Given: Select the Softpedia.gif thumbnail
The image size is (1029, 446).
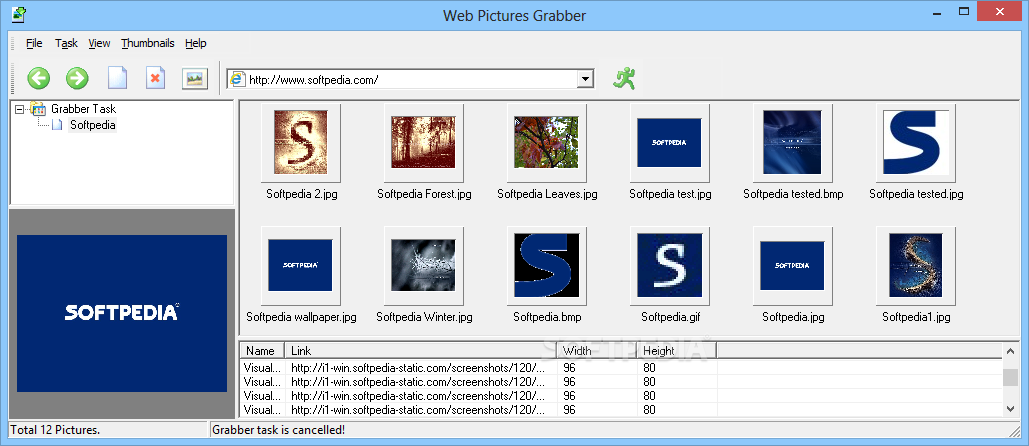Looking at the screenshot, I should tap(670, 266).
